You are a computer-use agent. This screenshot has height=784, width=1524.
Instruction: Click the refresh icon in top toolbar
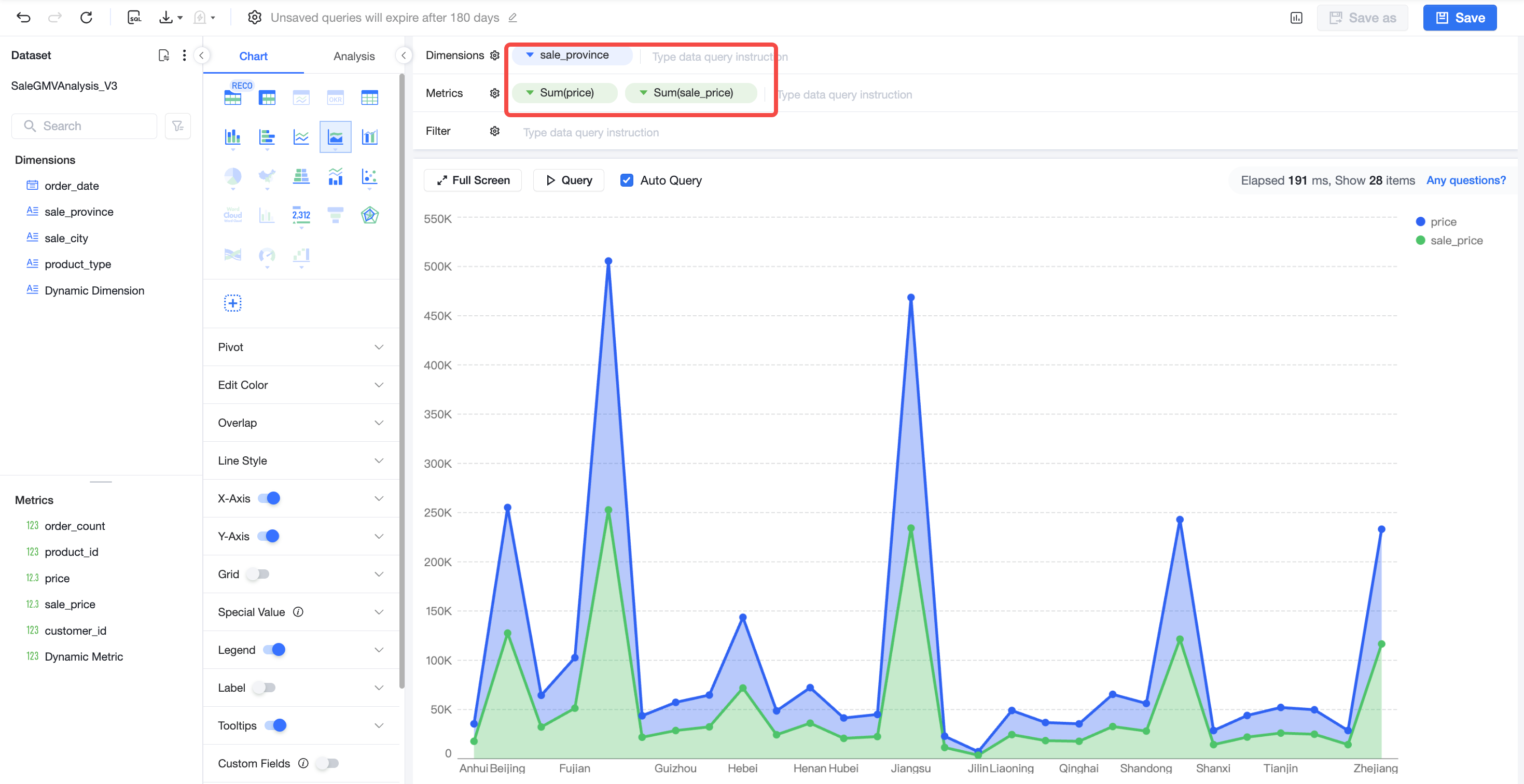pos(87,18)
